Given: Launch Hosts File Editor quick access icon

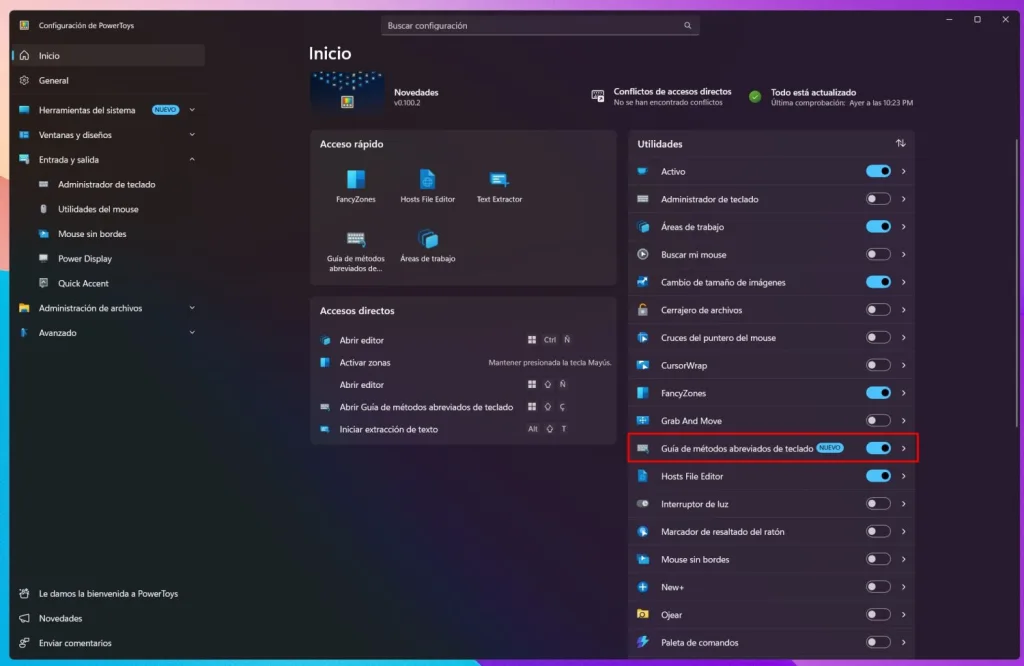Looking at the screenshot, I should point(427,186).
